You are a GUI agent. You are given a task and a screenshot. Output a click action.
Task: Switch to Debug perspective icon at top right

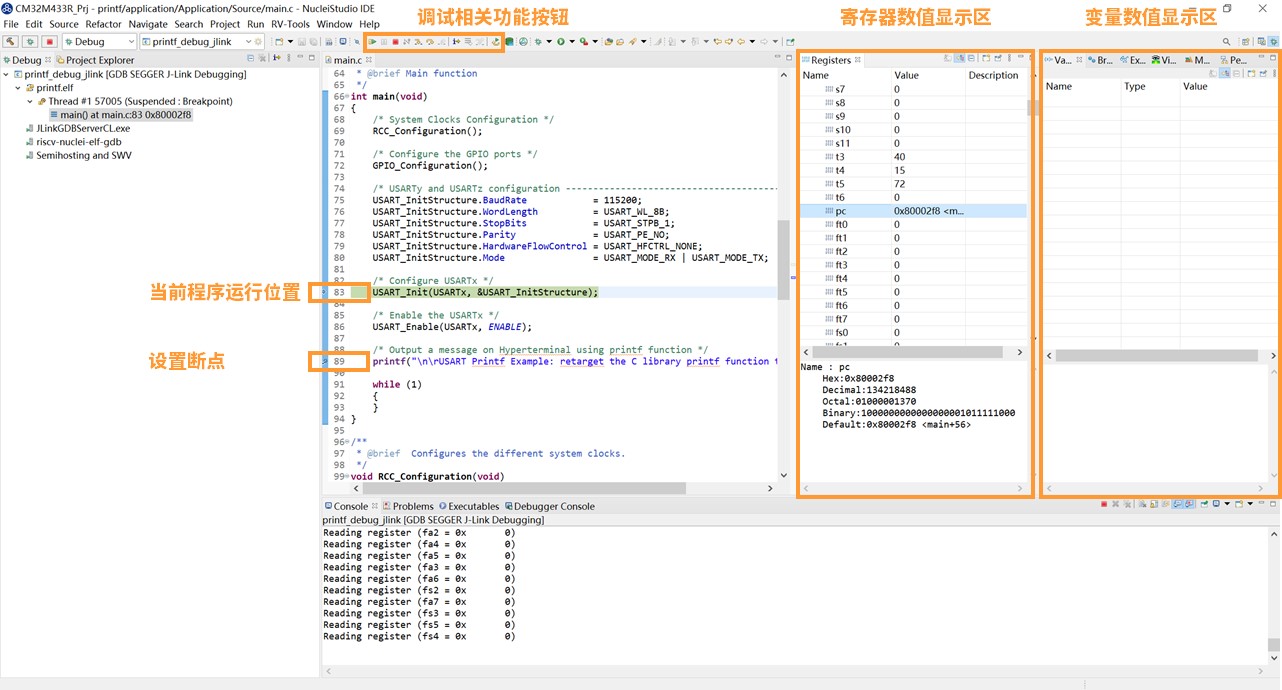[x=1274, y=42]
